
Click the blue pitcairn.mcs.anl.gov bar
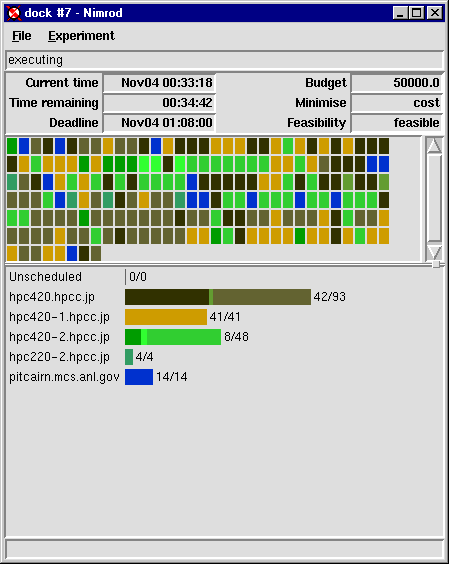tap(139, 377)
